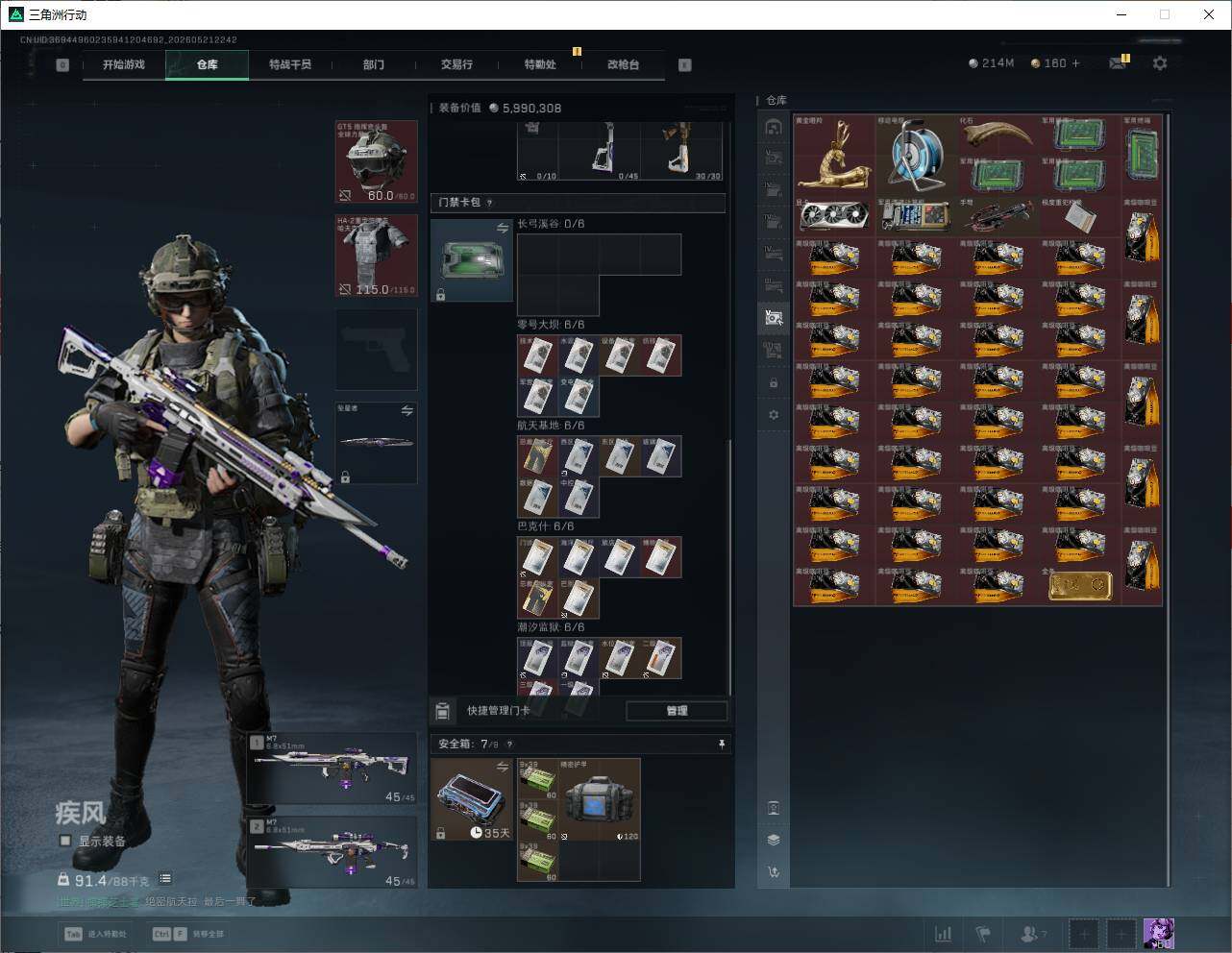Select the gold bar item
The image size is (1232, 953).
click(x=1080, y=585)
